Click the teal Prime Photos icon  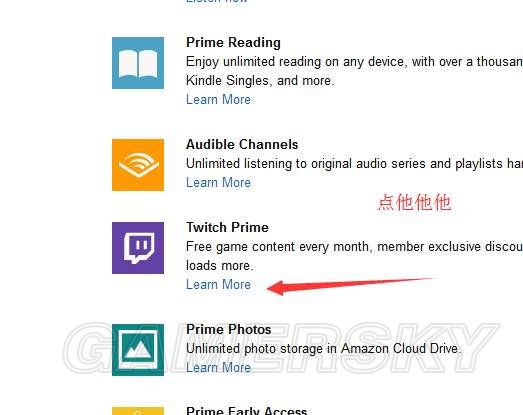point(138,350)
